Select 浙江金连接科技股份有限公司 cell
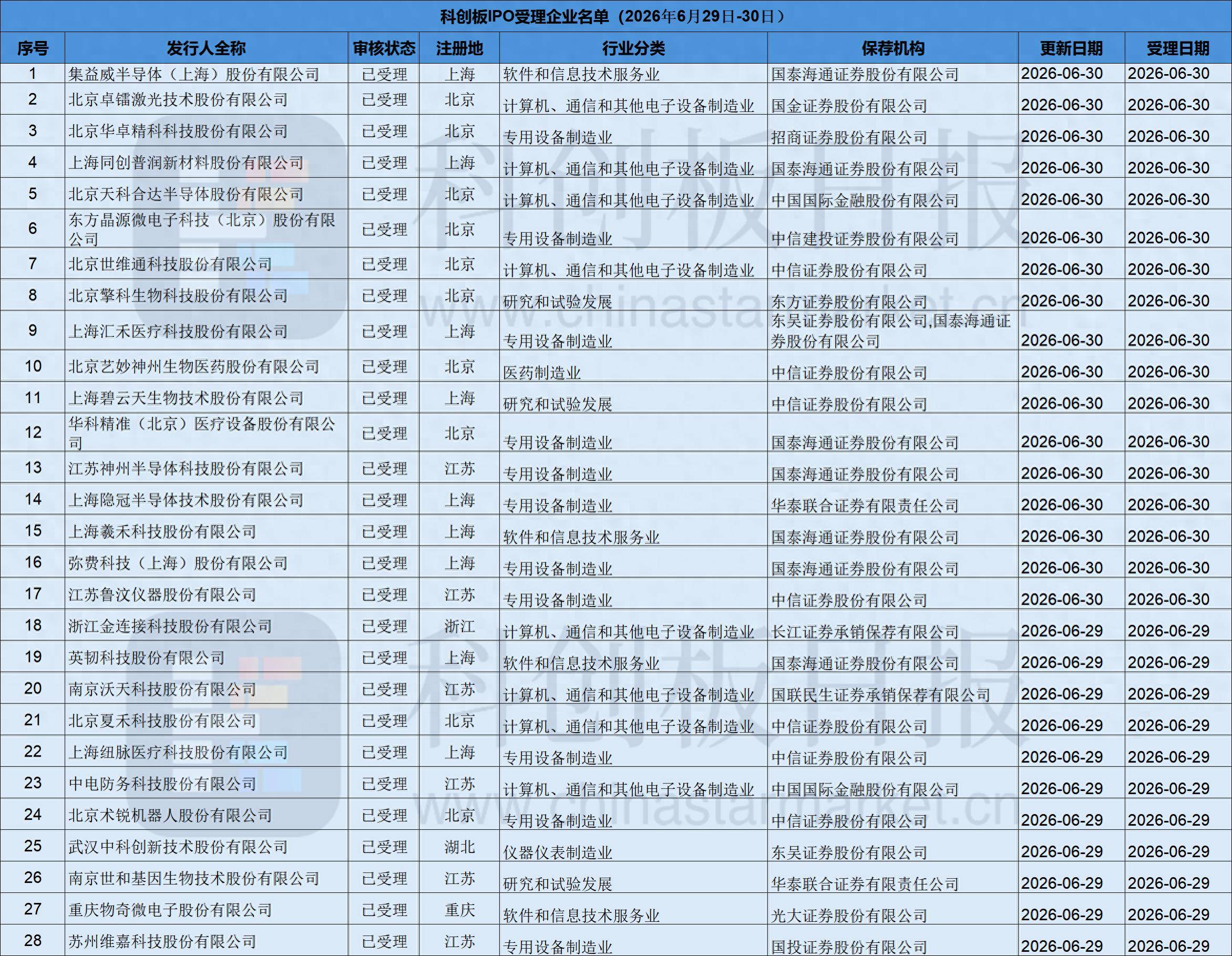The width and height of the screenshot is (1232, 956). coord(206,625)
